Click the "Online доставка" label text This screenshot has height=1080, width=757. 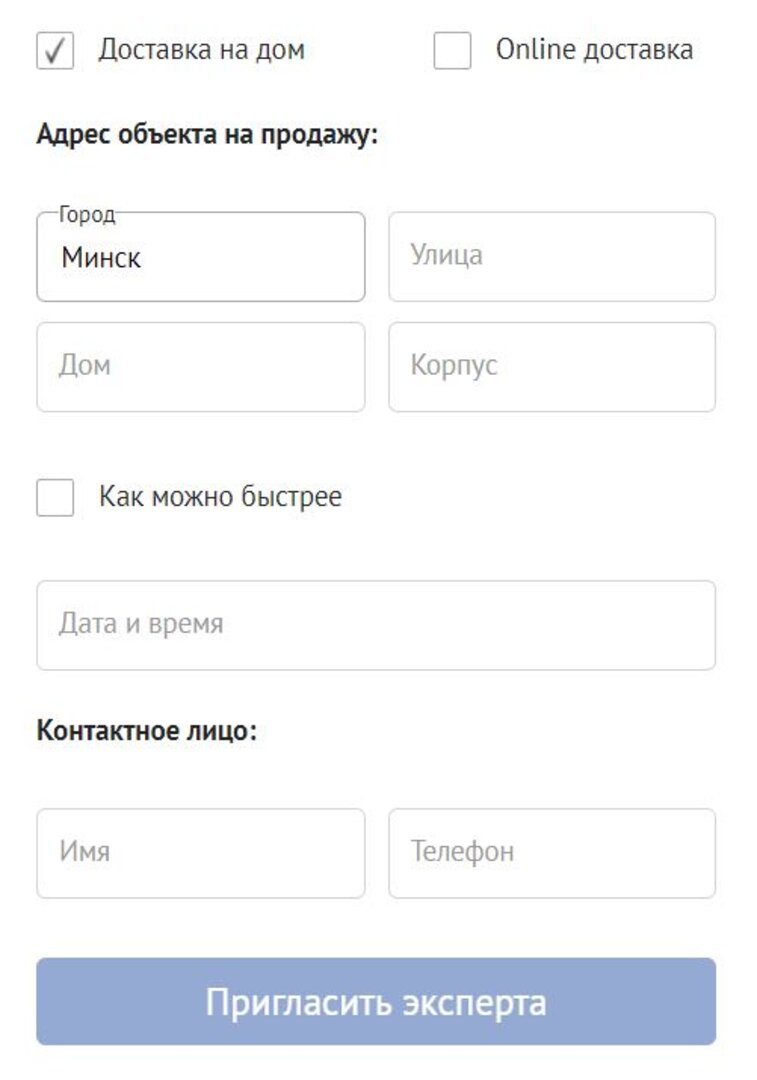tap(594, 50)
